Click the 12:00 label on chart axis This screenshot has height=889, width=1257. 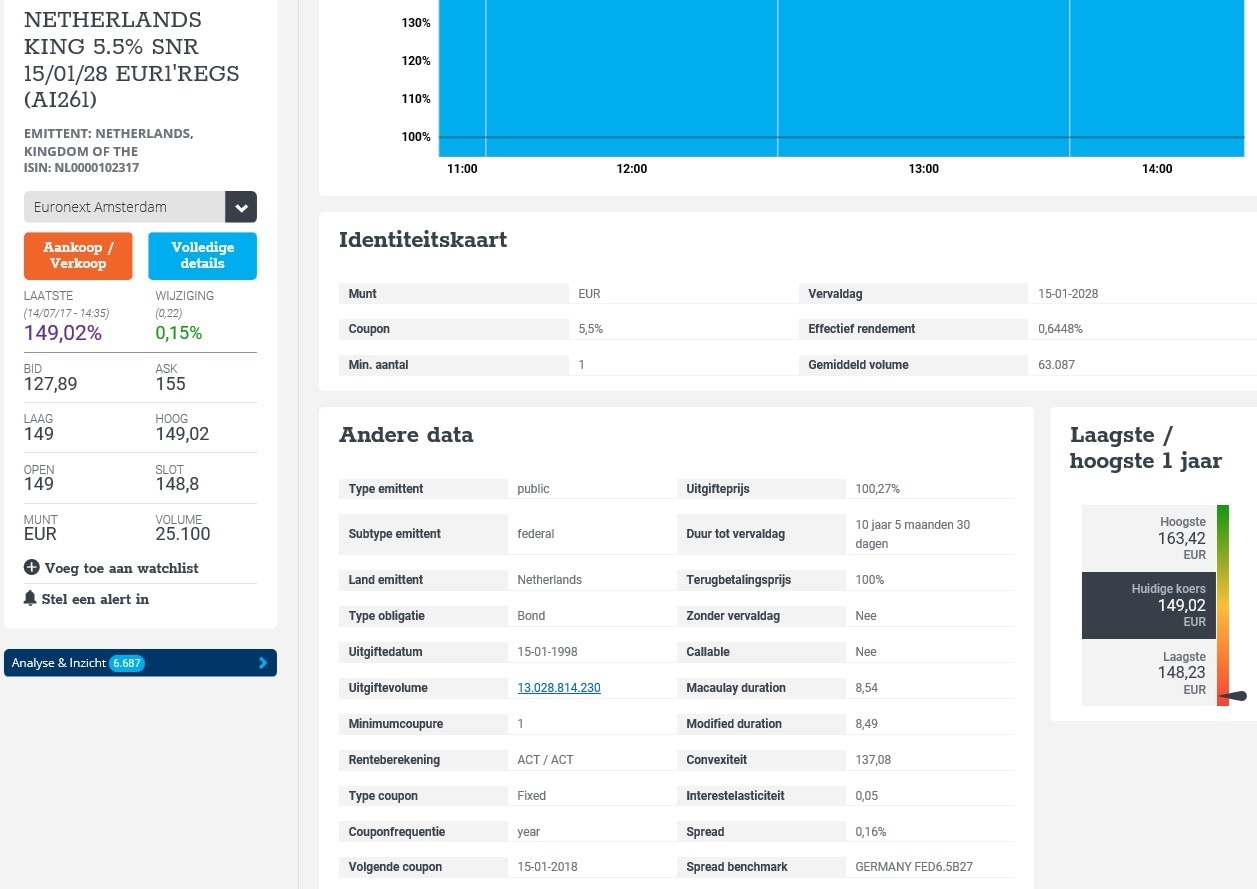coord(632,169)
